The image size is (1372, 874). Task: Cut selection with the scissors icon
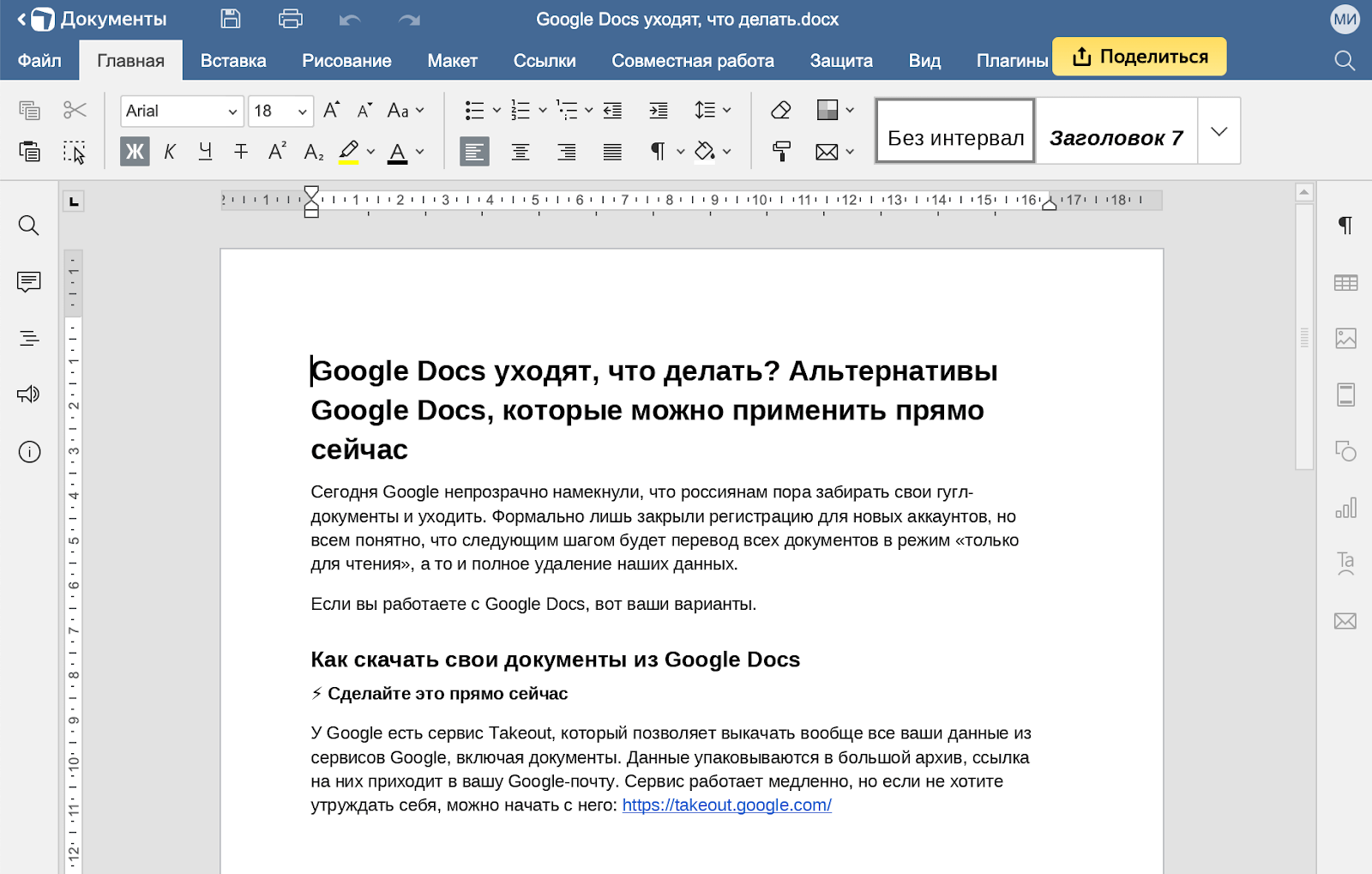75,110
